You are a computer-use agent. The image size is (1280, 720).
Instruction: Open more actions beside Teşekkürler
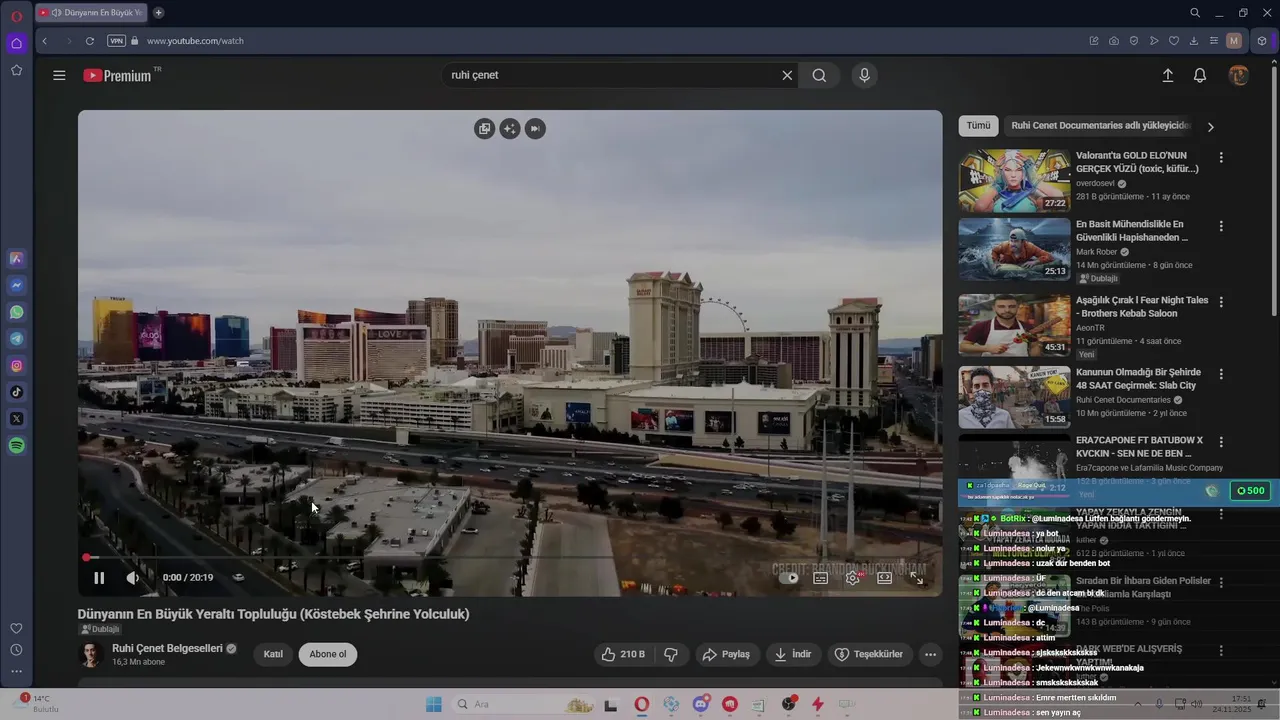pyautogui.click(x=930, y=654)
